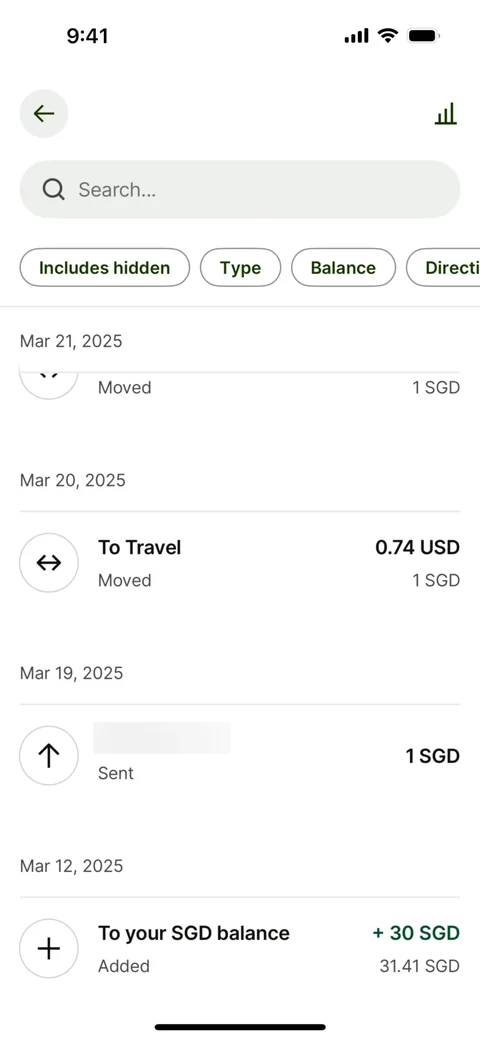480x1040 pixels.
Task: Tap the Mar 21 Moved 1 SGD row
Action: (x=240, y=387)
